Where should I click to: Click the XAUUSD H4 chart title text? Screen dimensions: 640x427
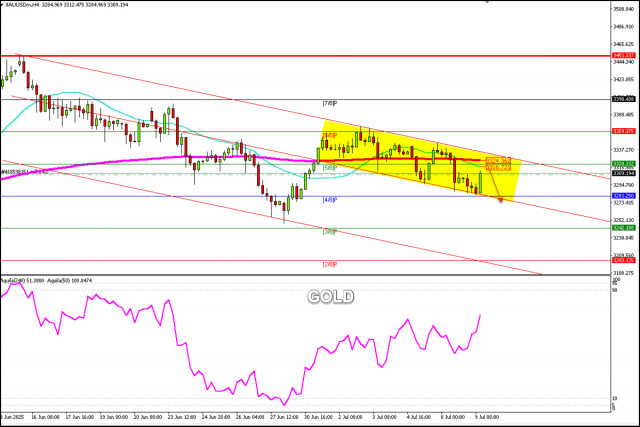[67, 5]
